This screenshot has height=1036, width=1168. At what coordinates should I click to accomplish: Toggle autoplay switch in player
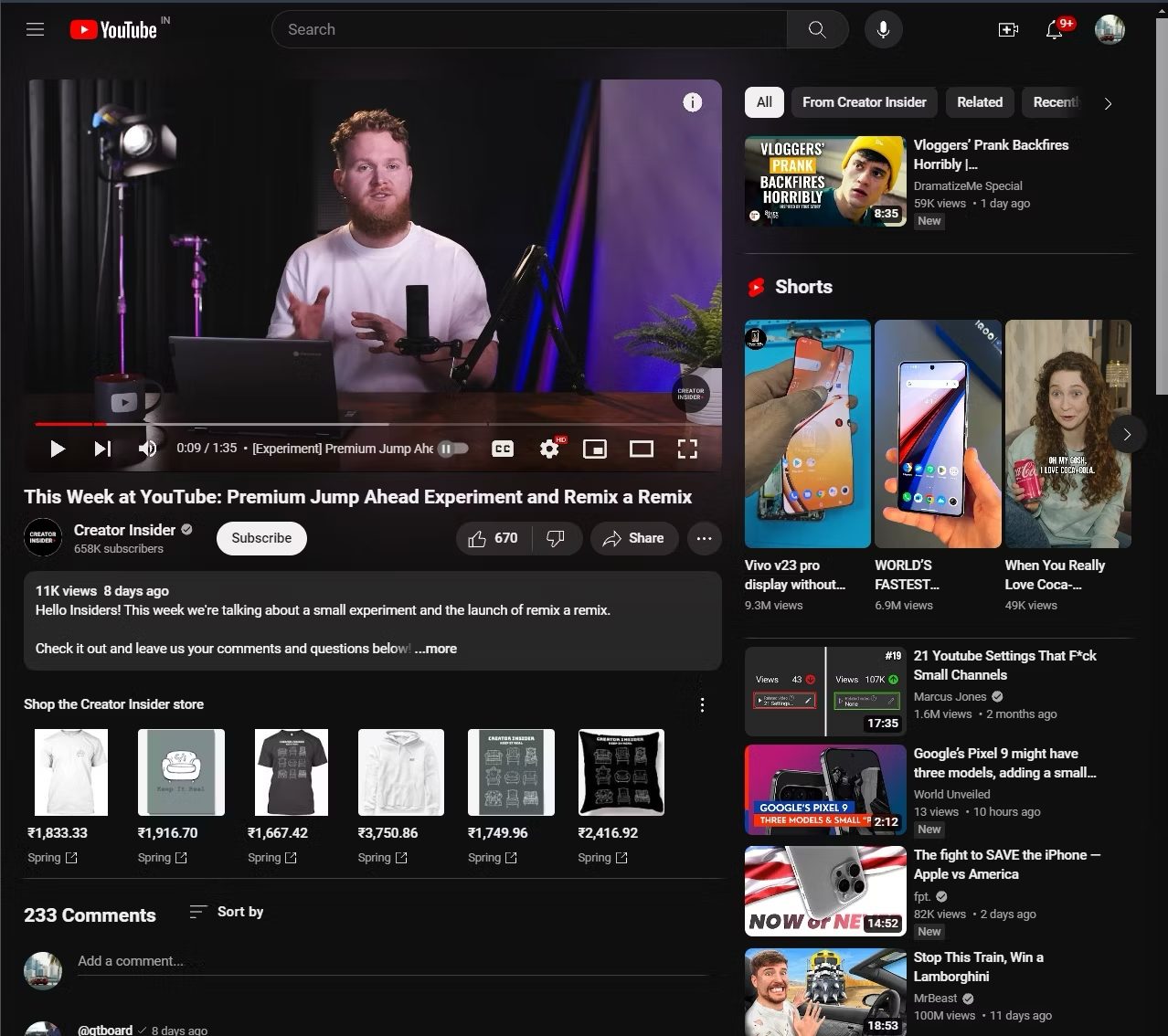[452, 449]
